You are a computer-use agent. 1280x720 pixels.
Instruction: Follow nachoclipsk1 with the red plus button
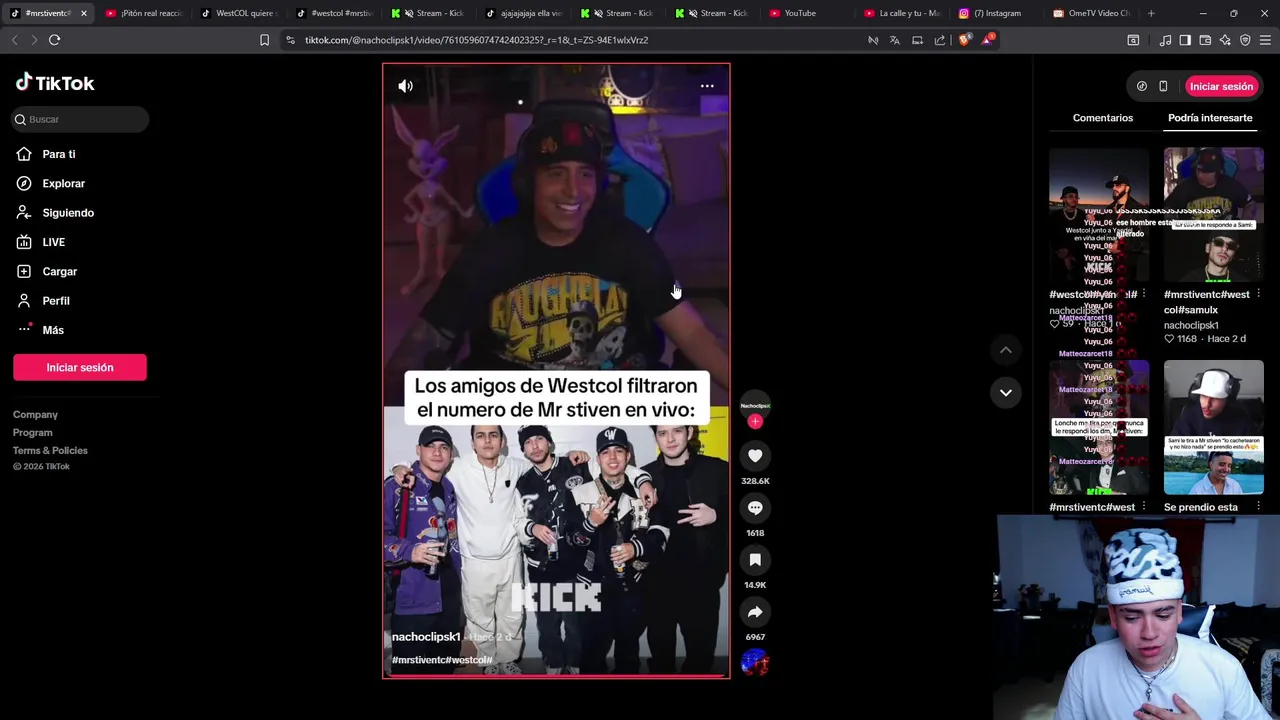[755, 421]
